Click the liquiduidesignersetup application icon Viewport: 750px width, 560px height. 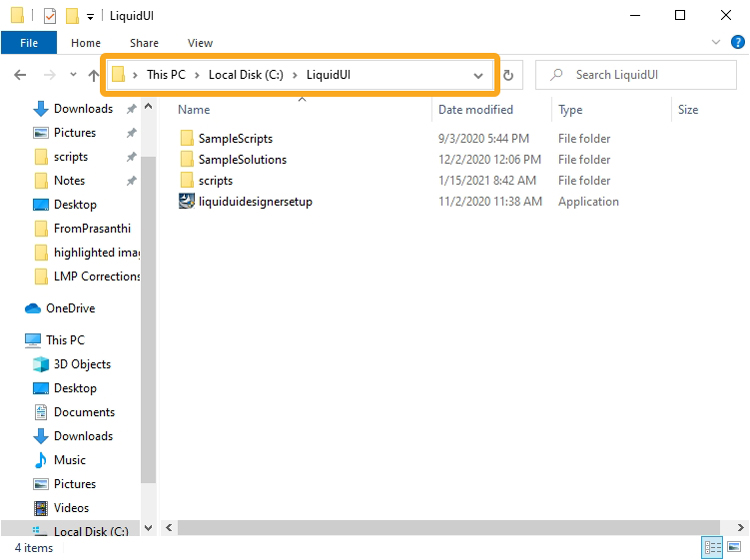click(x=186, y=201)
